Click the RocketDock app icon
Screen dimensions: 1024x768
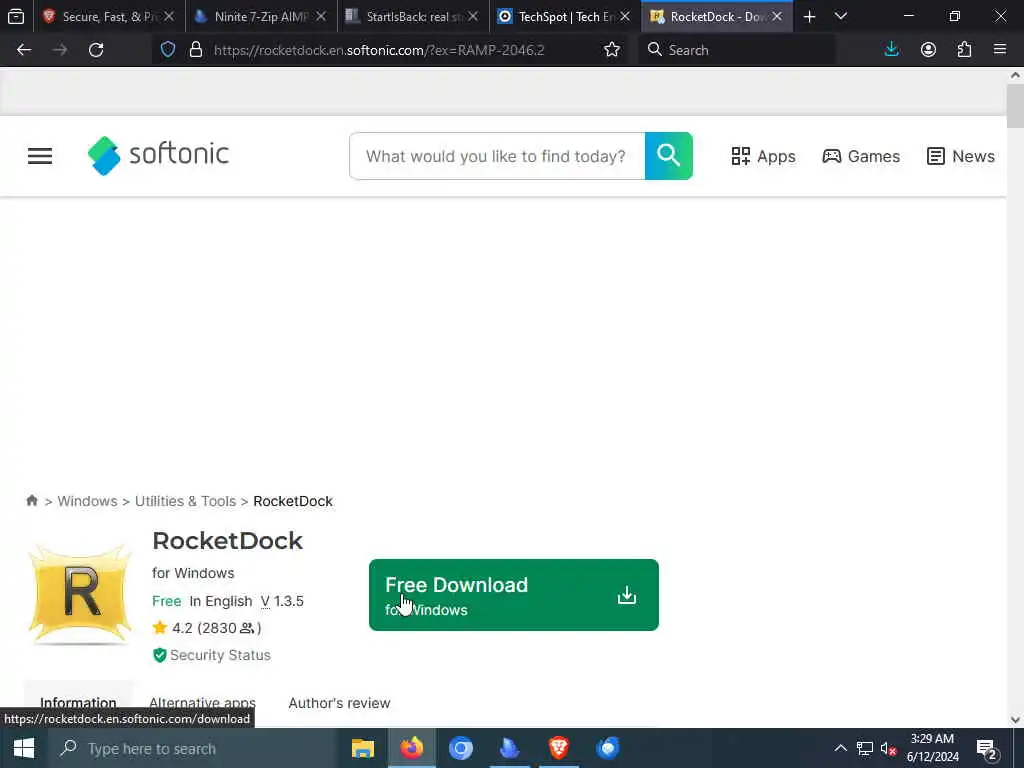click(80, 593)
